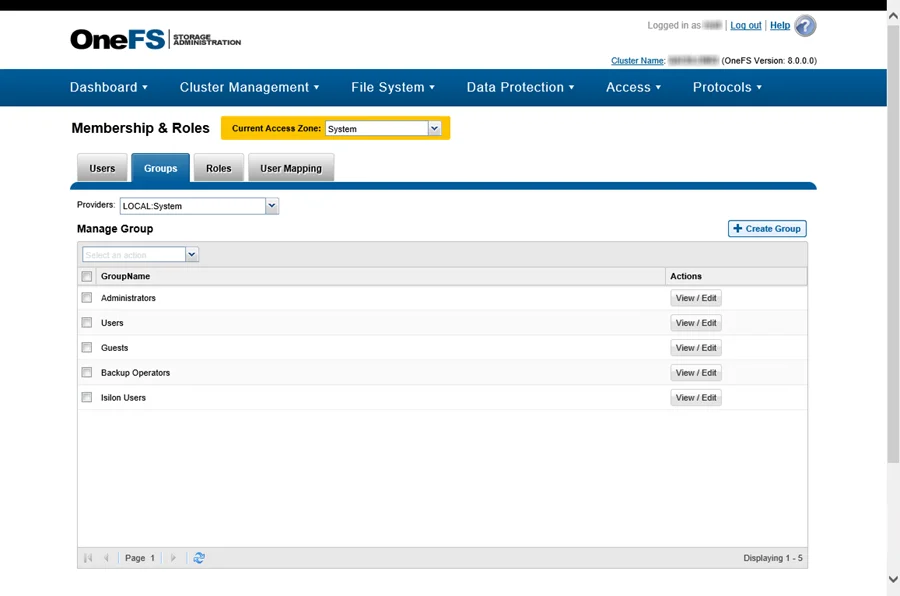This screenshot has height=596, width=900.
Task: Click the refresh icon in pagination bar
Action: point(199,558)
